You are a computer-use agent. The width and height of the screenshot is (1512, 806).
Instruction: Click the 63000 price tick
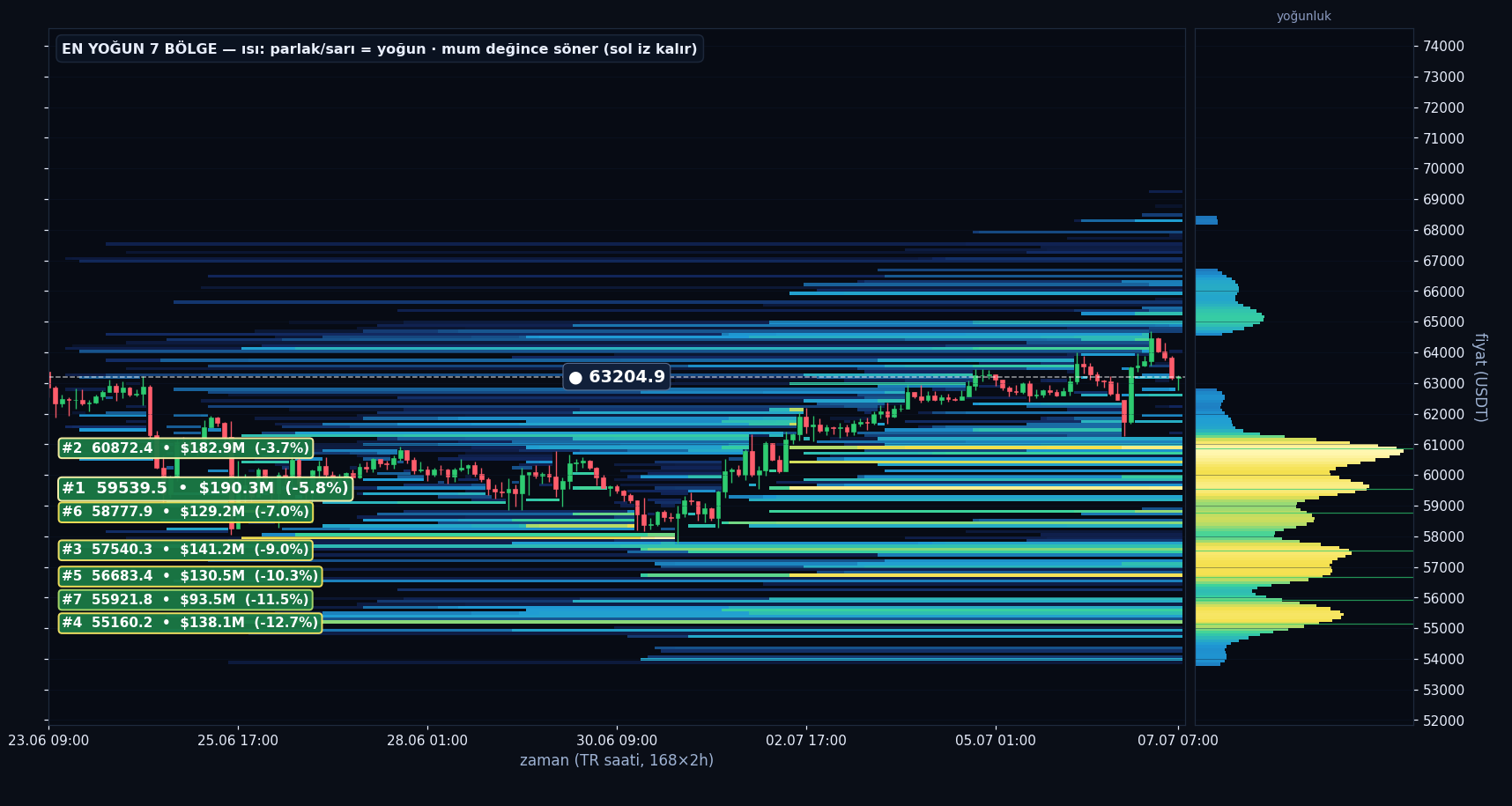[x=1444, y=383]
